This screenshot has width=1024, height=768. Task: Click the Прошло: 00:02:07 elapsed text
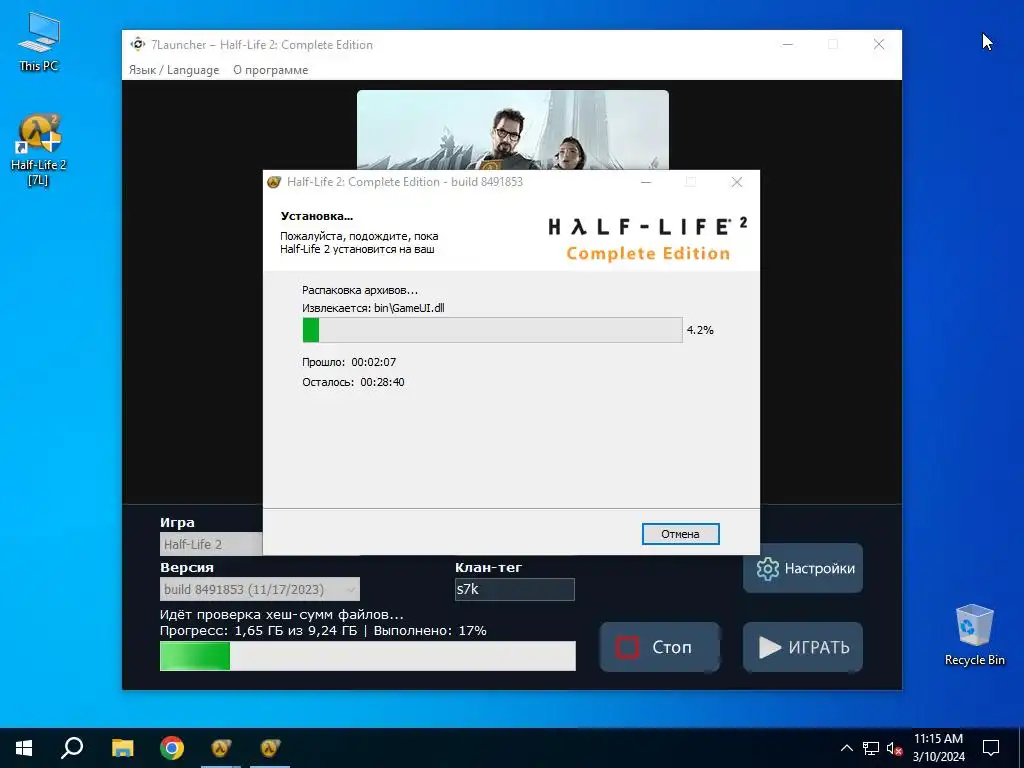point(349,362)
